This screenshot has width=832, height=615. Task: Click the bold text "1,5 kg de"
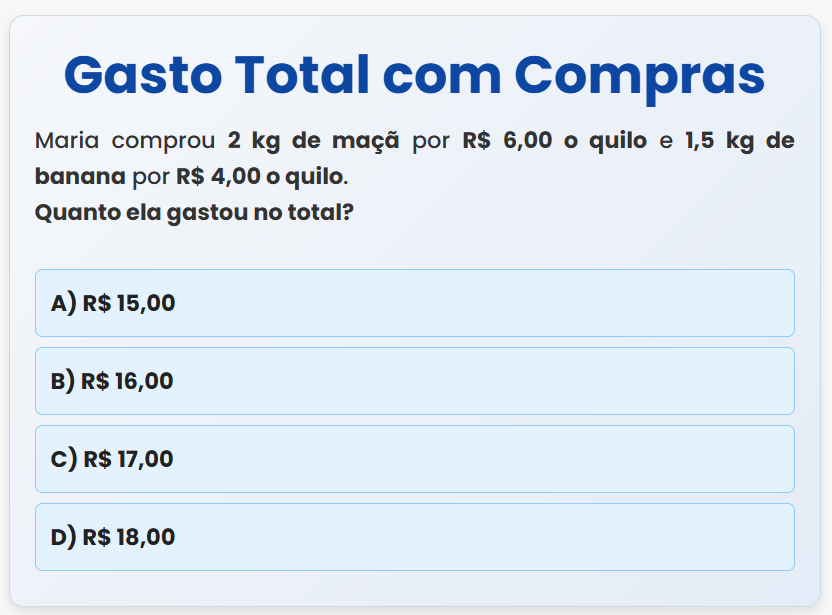click(x=739, y=140)
